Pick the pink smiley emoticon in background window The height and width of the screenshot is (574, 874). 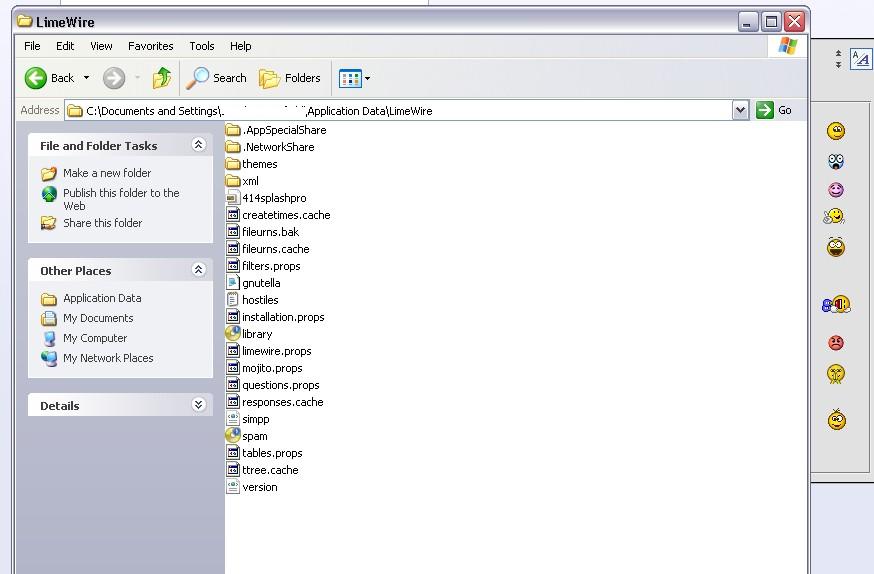836,190
